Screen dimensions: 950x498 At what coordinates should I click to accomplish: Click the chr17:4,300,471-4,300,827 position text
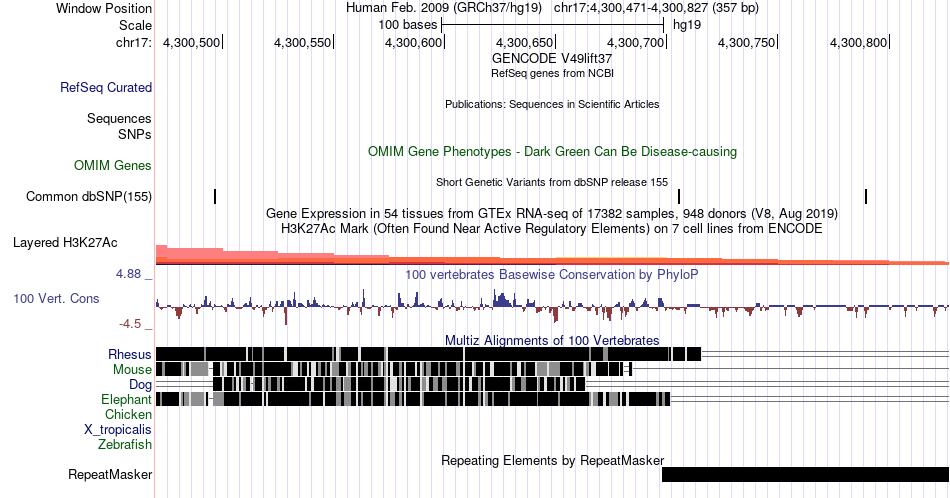656,8
